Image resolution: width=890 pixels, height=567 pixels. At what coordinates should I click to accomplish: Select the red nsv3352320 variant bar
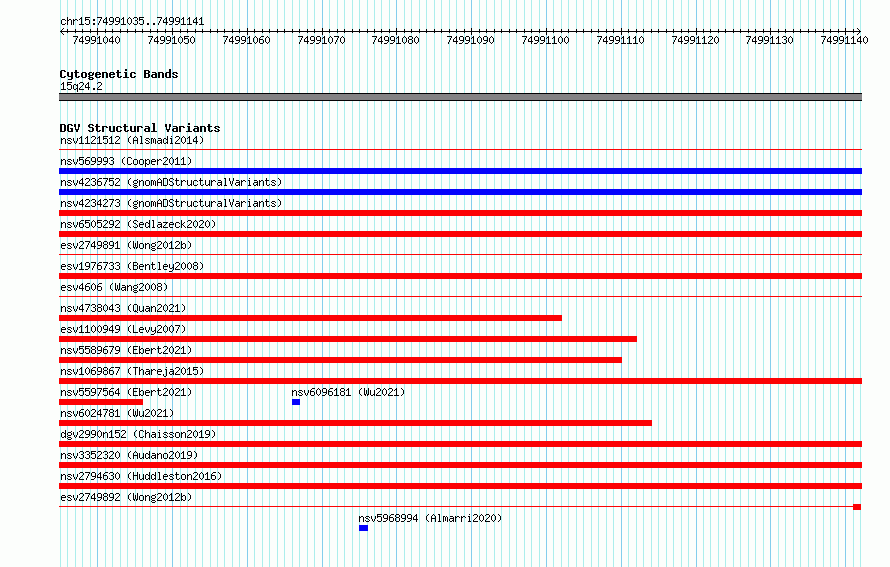point(460,465)
